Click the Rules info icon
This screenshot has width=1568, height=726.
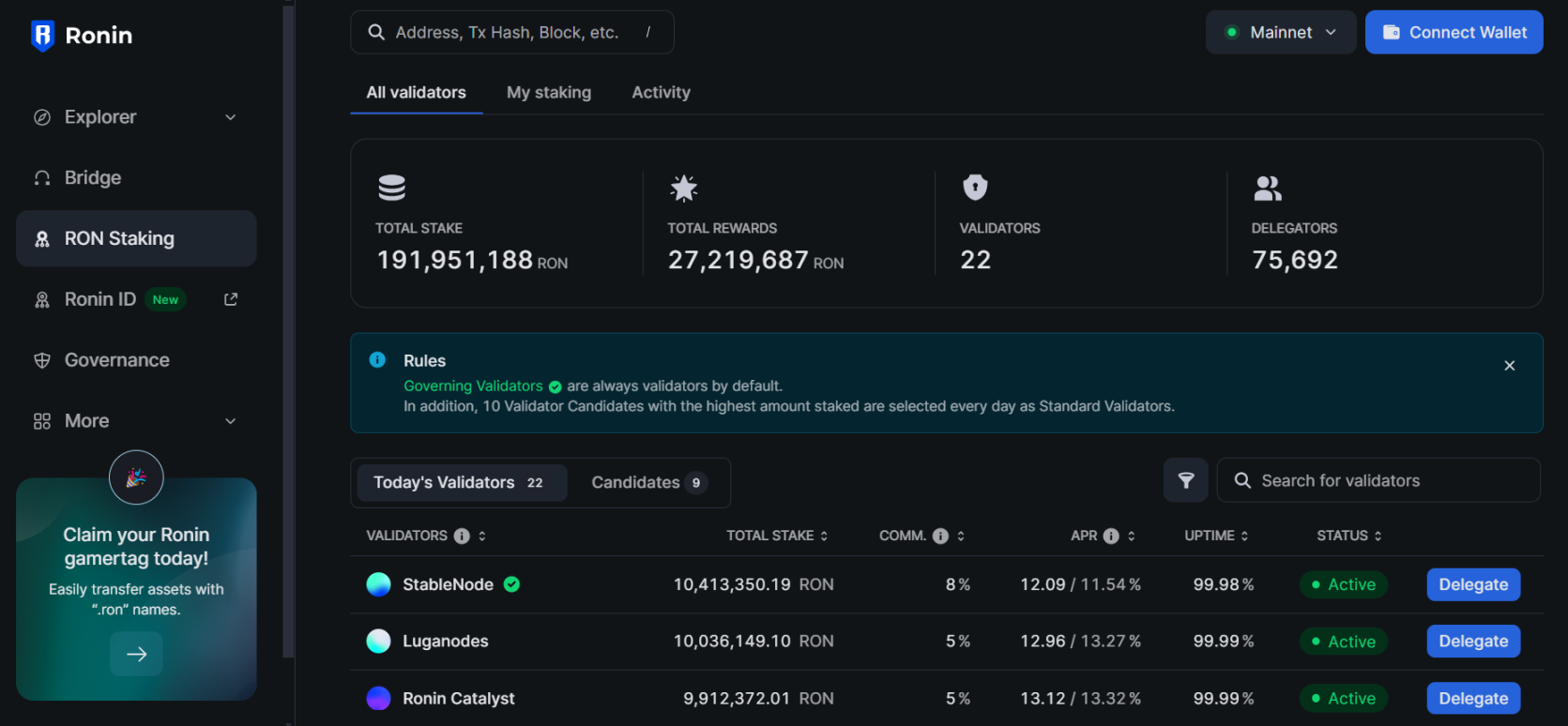pos(377,360)
